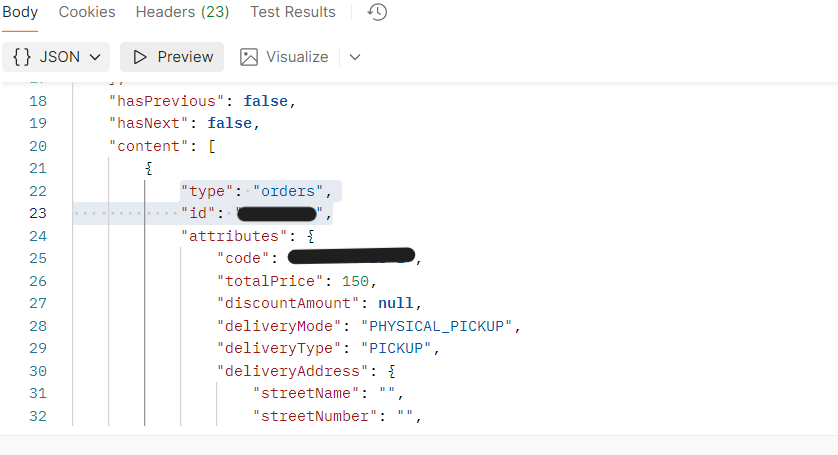
Task: Click the opening brace after "attributes"
Action: point(311,237)
